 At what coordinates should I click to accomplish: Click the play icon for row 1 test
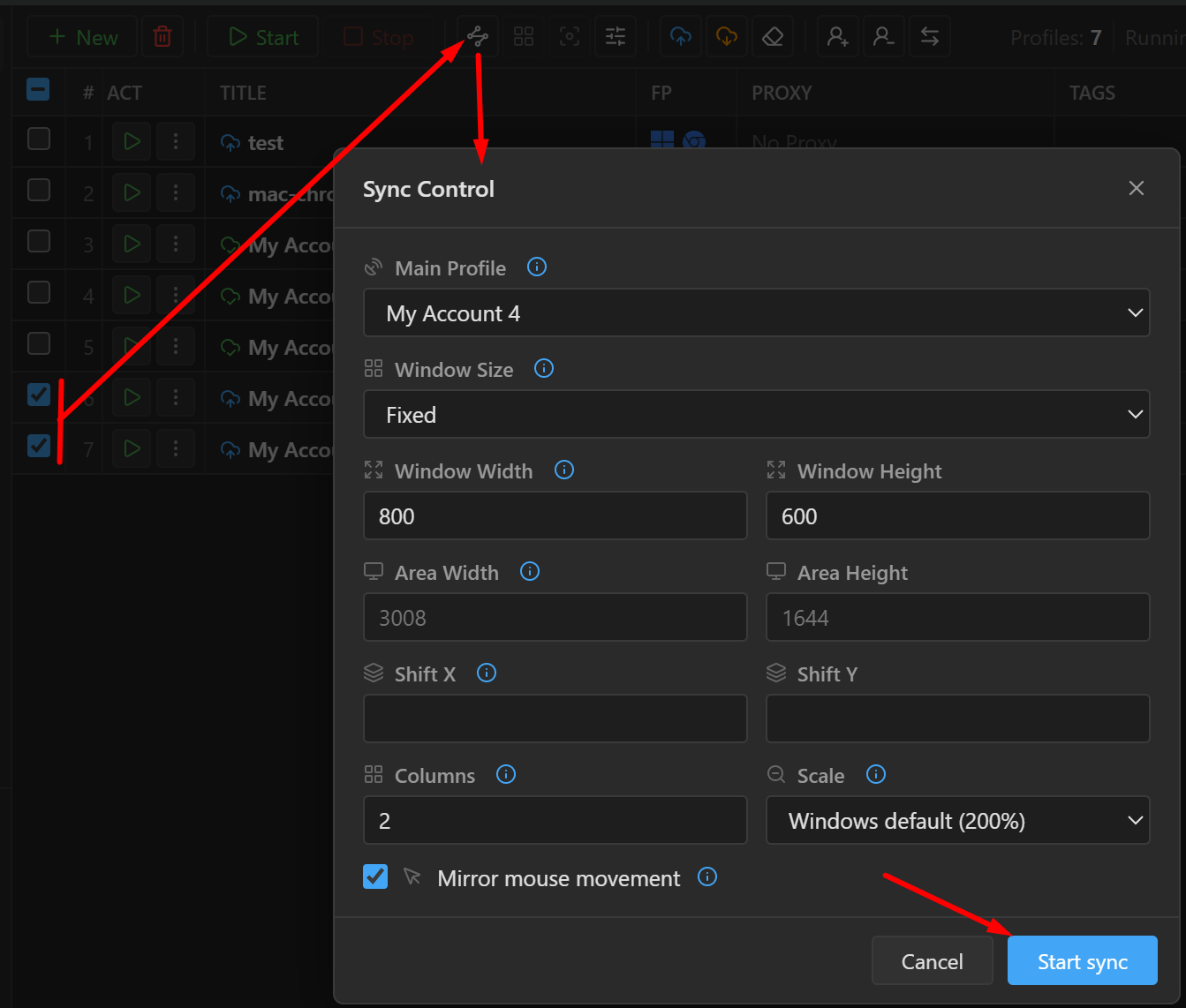[132, 142]
